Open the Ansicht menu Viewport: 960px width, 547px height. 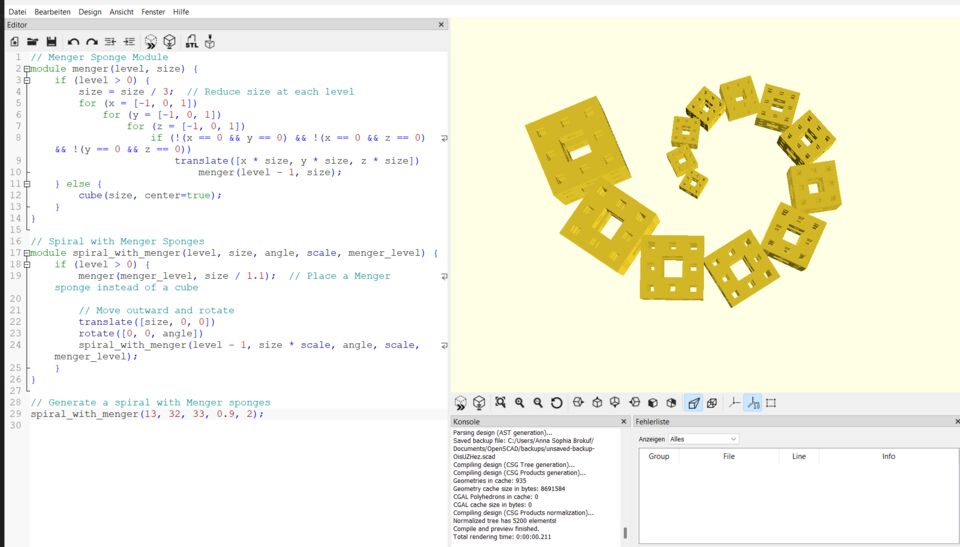(121, 12)
